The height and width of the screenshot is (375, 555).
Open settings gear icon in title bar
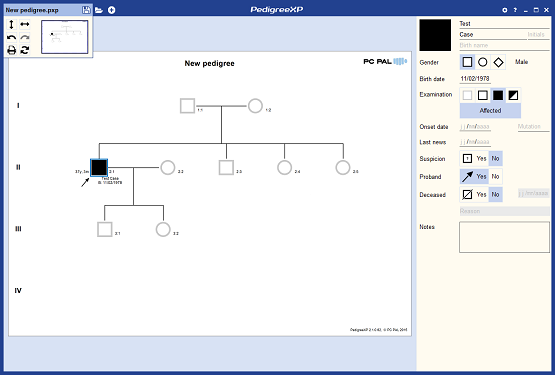click(505, 10)
